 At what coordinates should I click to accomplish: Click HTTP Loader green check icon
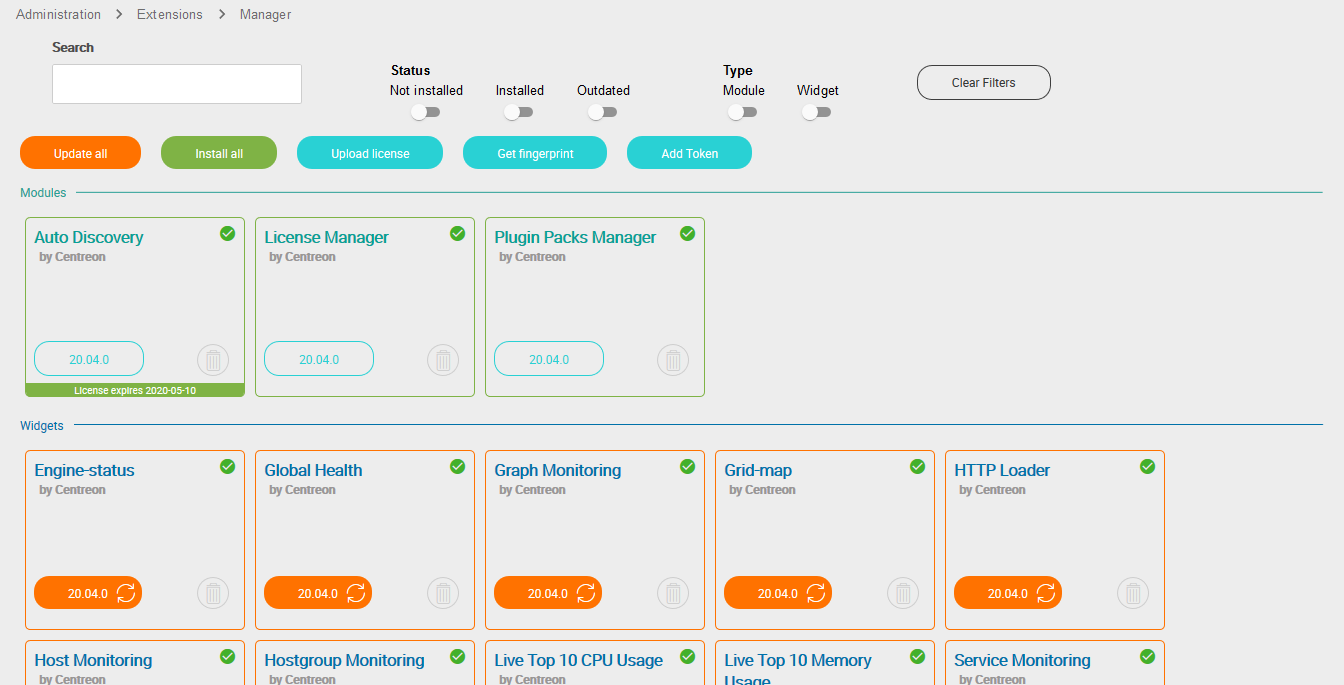[x=1147, y=466]
